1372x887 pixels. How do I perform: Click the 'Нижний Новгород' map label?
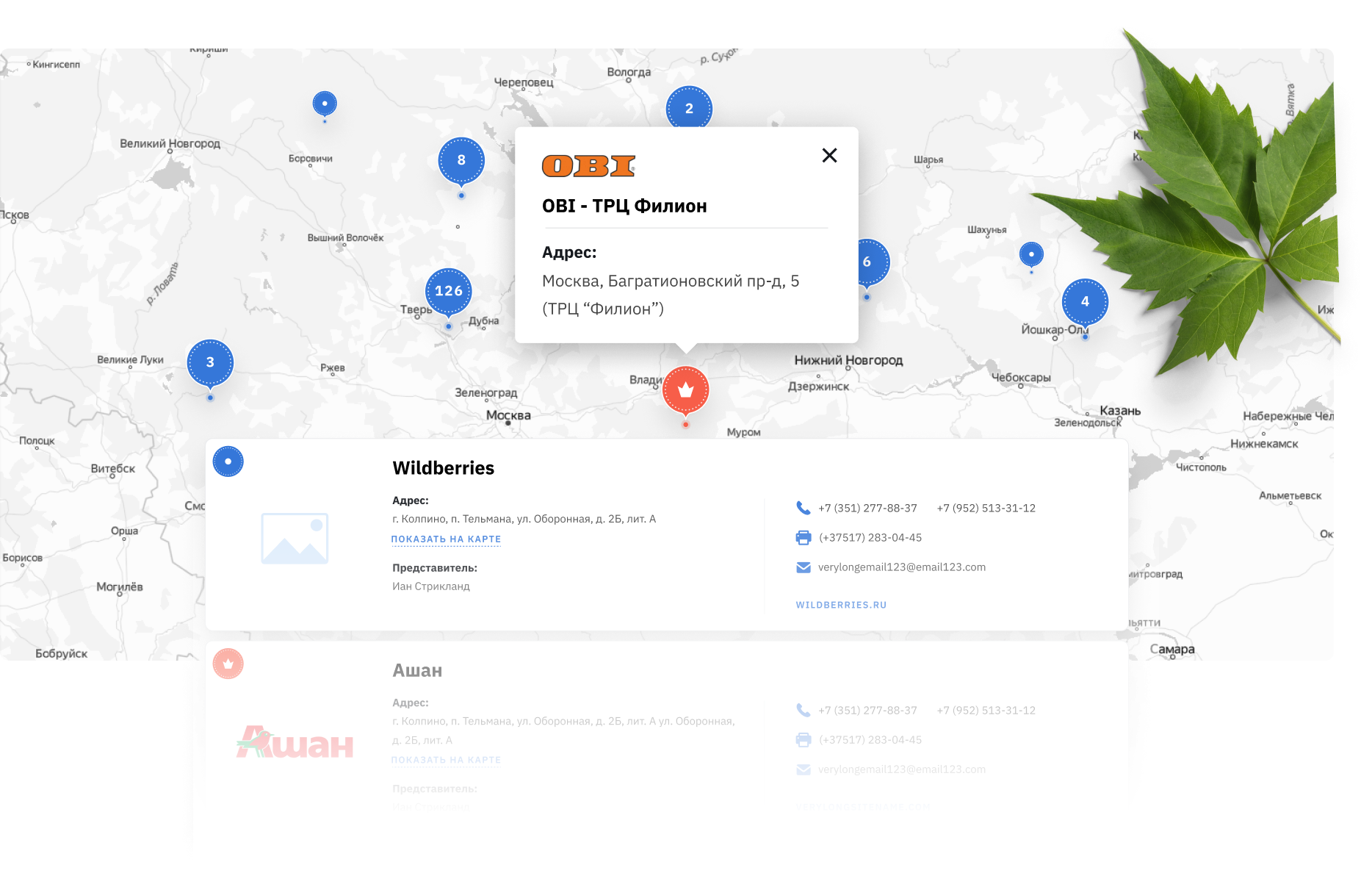pos(848,360)
